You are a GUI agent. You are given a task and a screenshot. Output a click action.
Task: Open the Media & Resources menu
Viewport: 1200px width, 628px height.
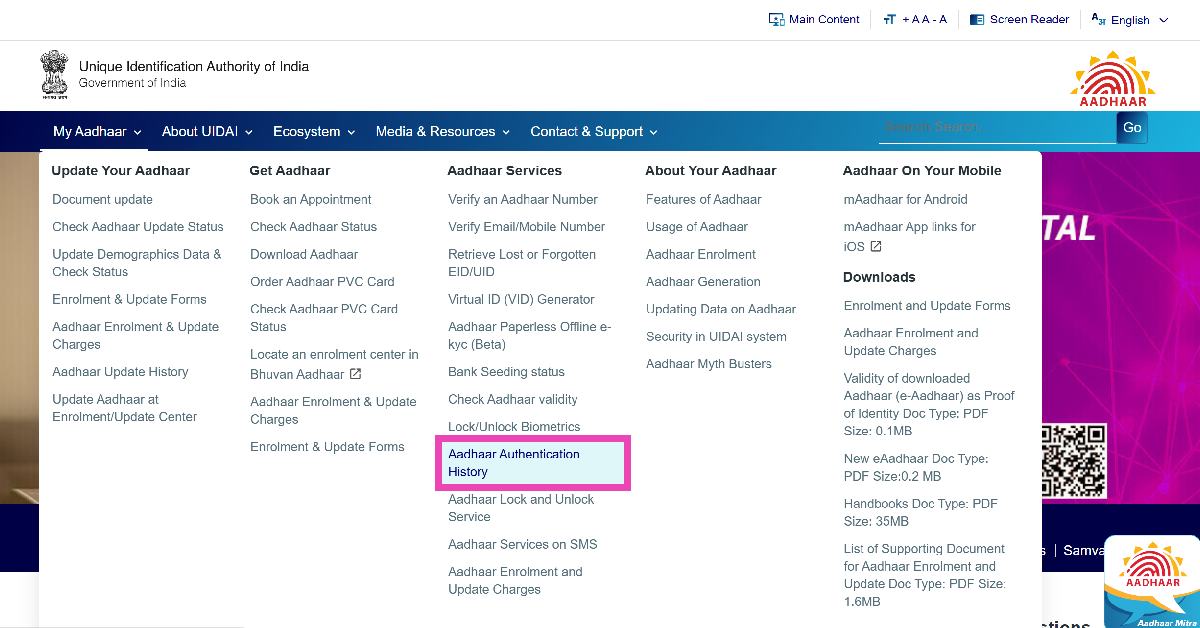(x=442, y=132)
